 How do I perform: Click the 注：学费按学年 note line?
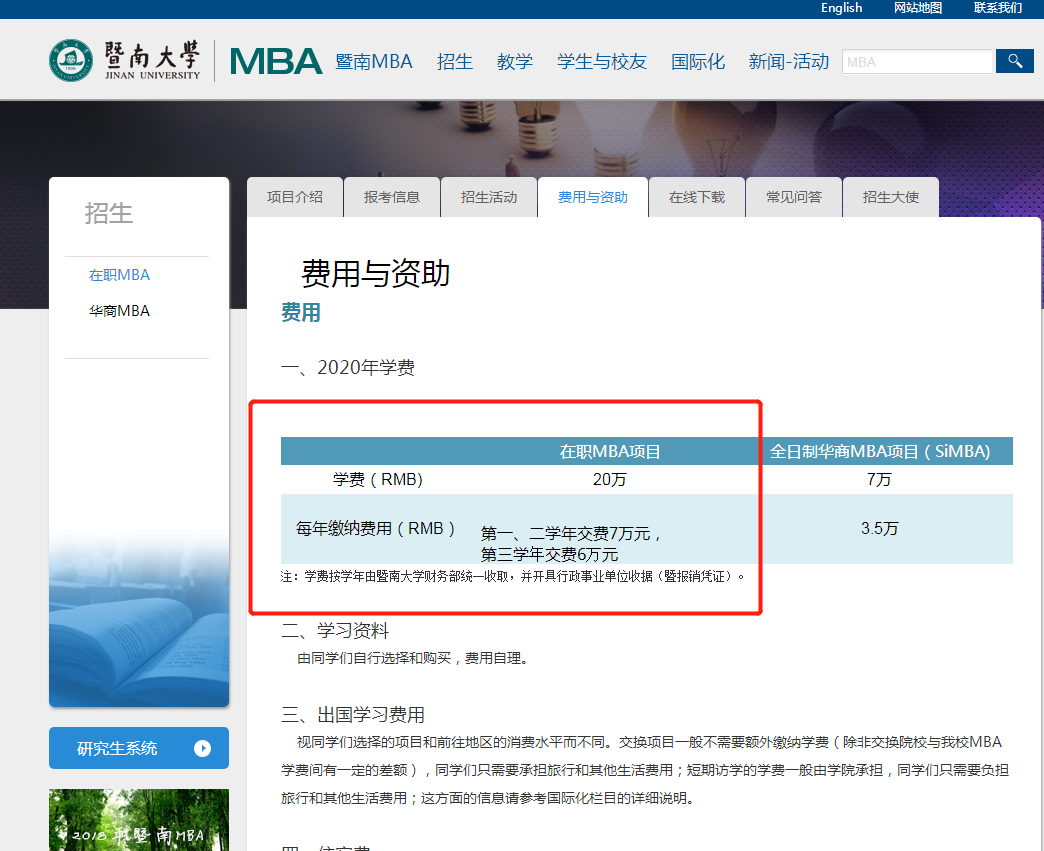point(513,577)
